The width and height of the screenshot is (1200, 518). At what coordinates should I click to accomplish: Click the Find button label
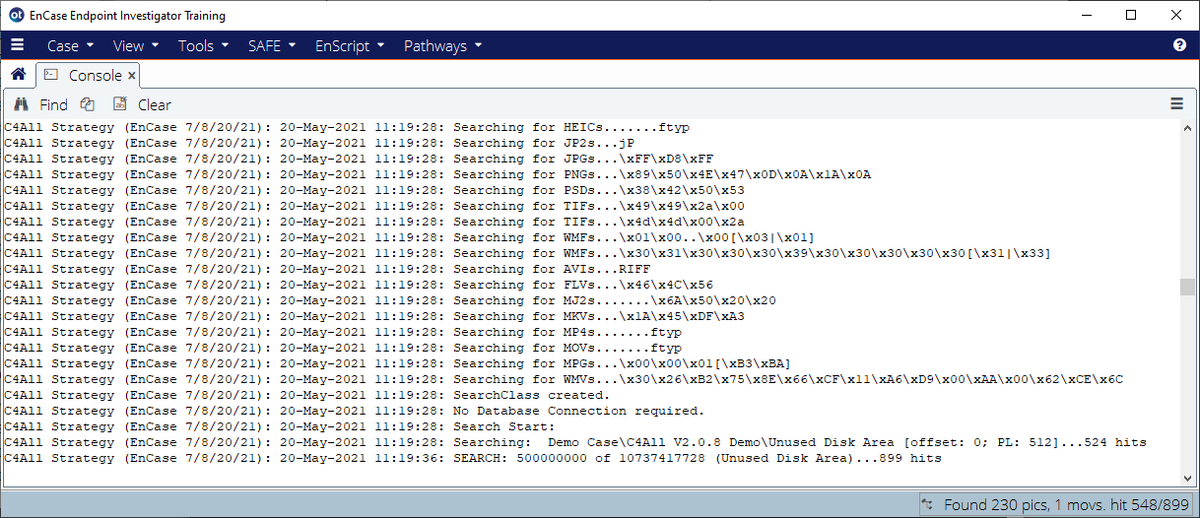[54, 104]
